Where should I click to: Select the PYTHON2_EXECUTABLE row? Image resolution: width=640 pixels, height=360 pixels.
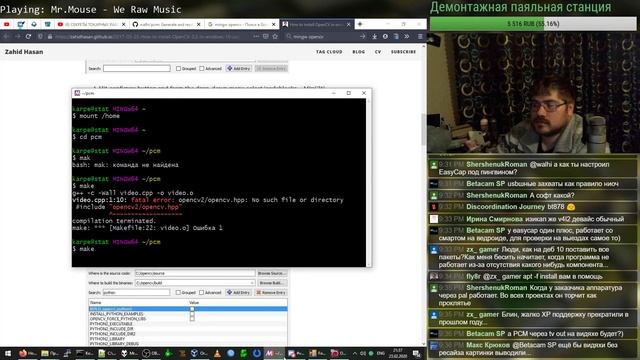(x=188, y=324)
